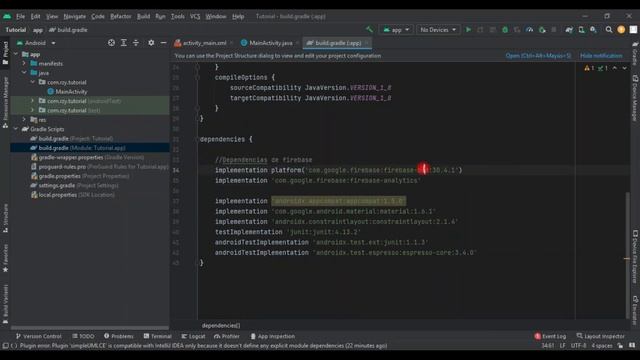Select local.properties file

73,195
